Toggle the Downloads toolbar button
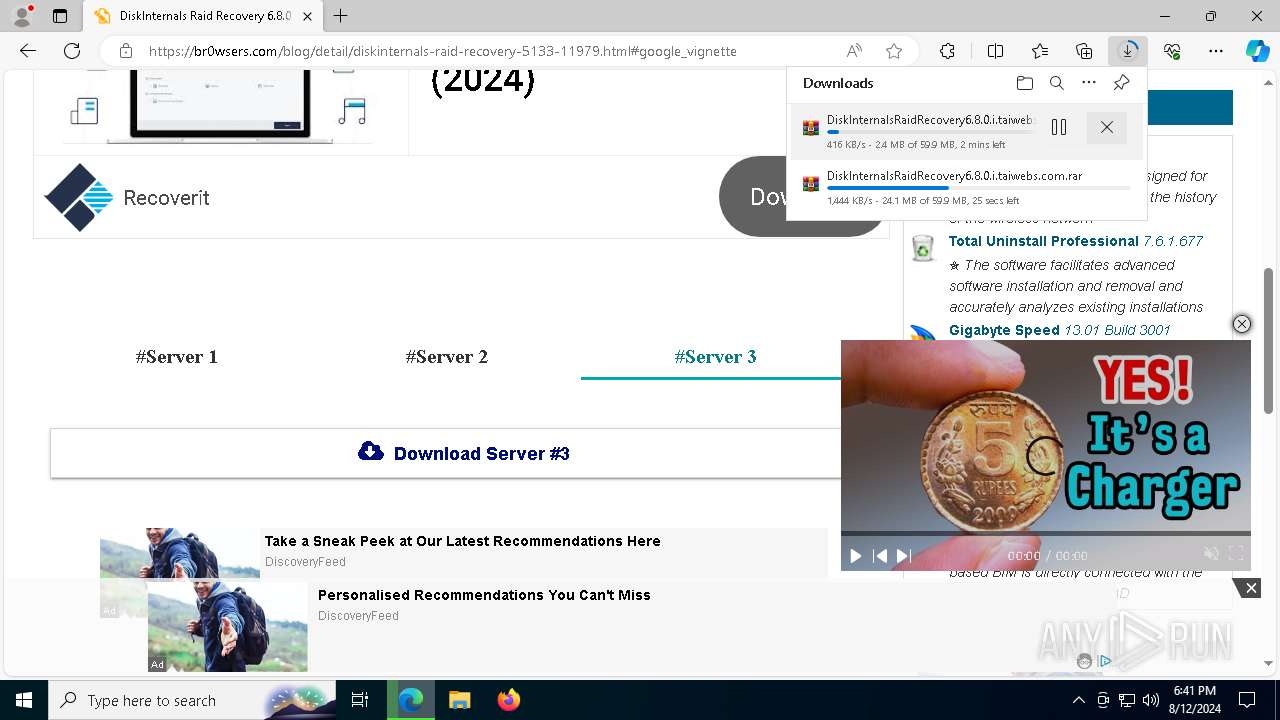1280x720 pixels. (x=1128, y=51)
